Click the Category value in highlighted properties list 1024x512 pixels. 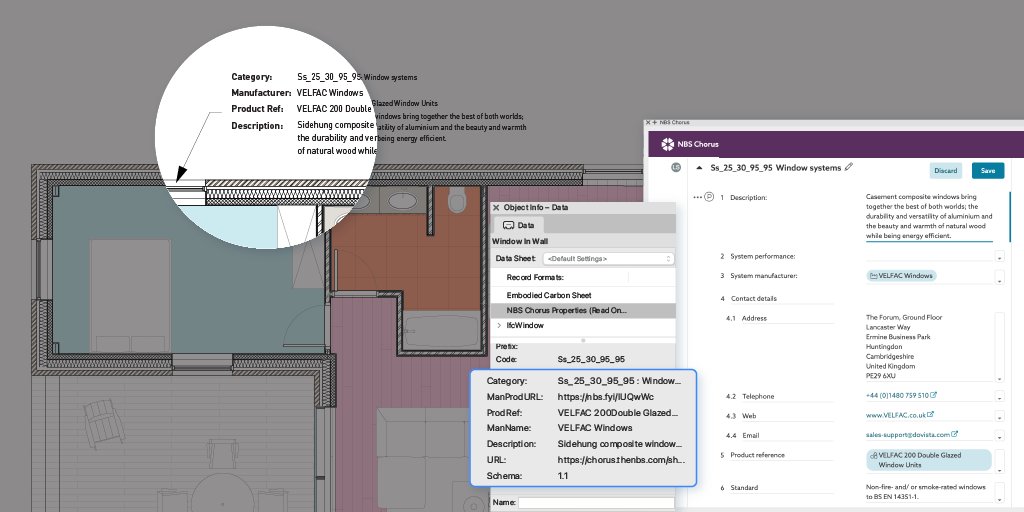pyautogui.click(x=619, y=381)
